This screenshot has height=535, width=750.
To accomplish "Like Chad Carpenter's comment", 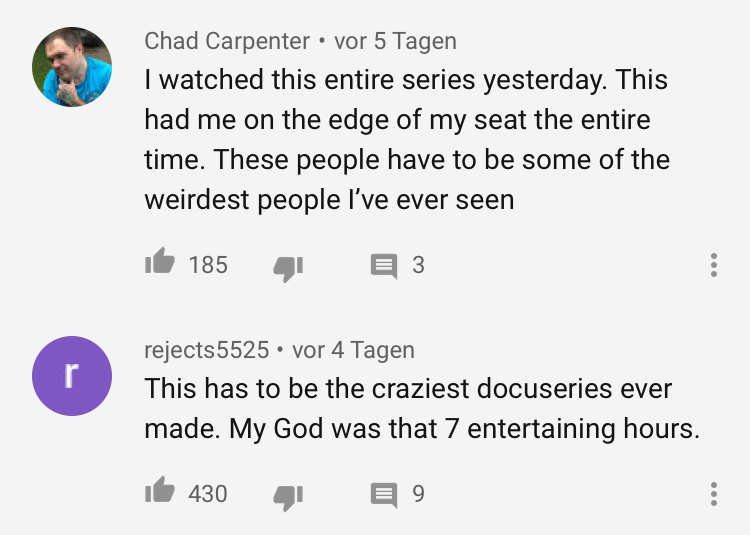I will (x=160, y=264).
